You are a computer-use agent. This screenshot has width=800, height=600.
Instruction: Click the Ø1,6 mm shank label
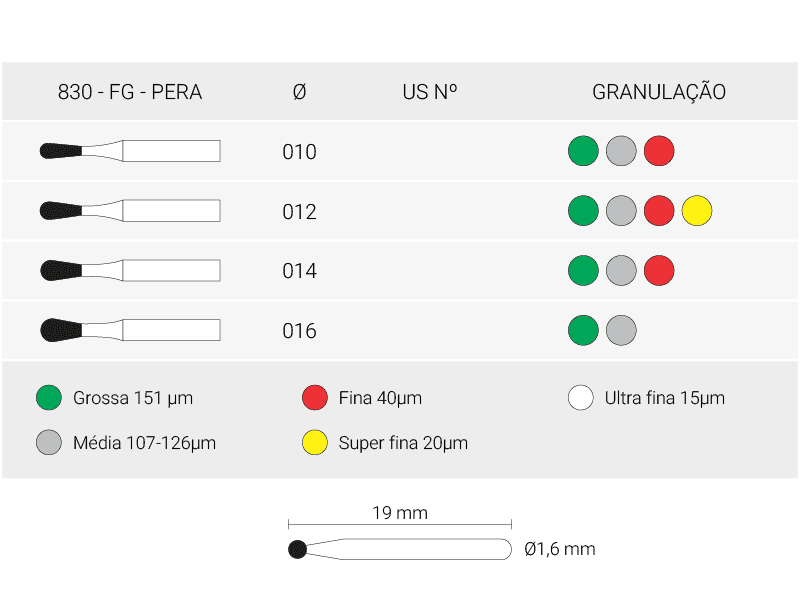pyautogui.click(x=559, y=549)
